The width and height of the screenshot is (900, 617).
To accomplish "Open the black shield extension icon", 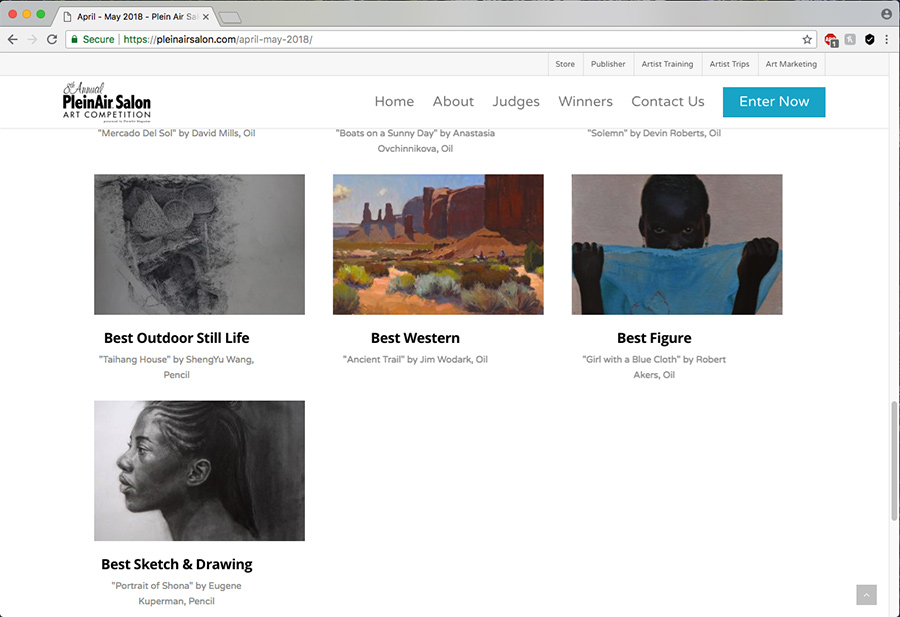I will pos(870,40).
